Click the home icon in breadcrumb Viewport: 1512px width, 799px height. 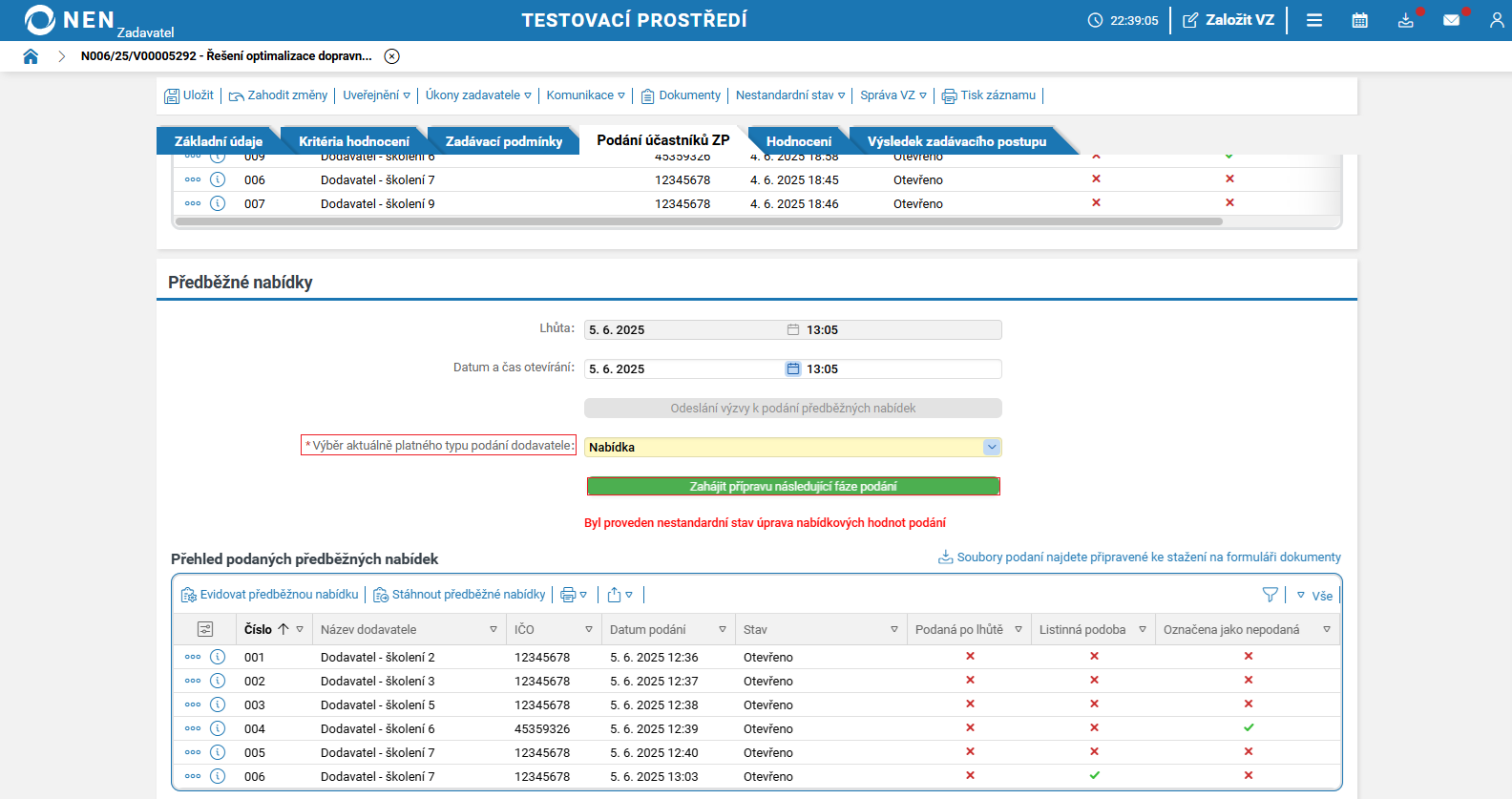[31, 56]
